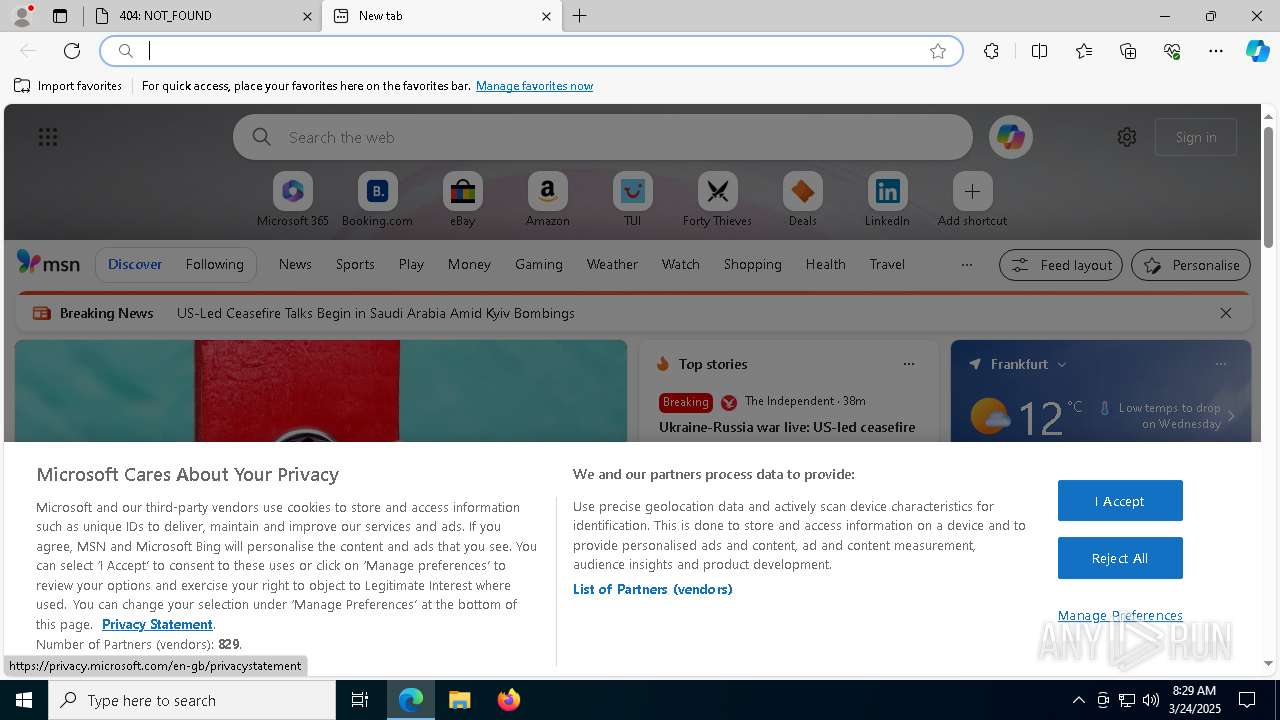Screen dimensions: 1280x720
Task: Open the Collections icon
Action: (1128, 51)
